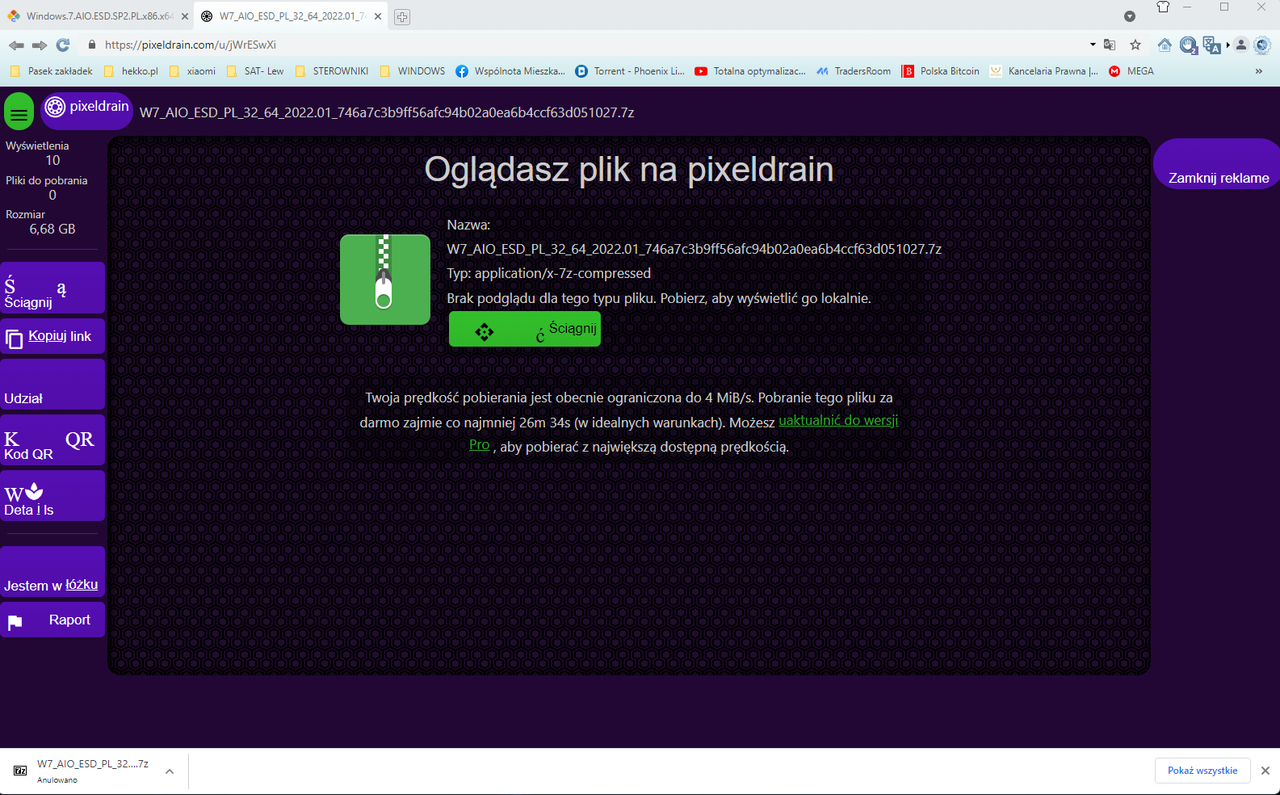Click the pixeldrain logo
This screenshot has width=1280, height=795.
(86, 111)
